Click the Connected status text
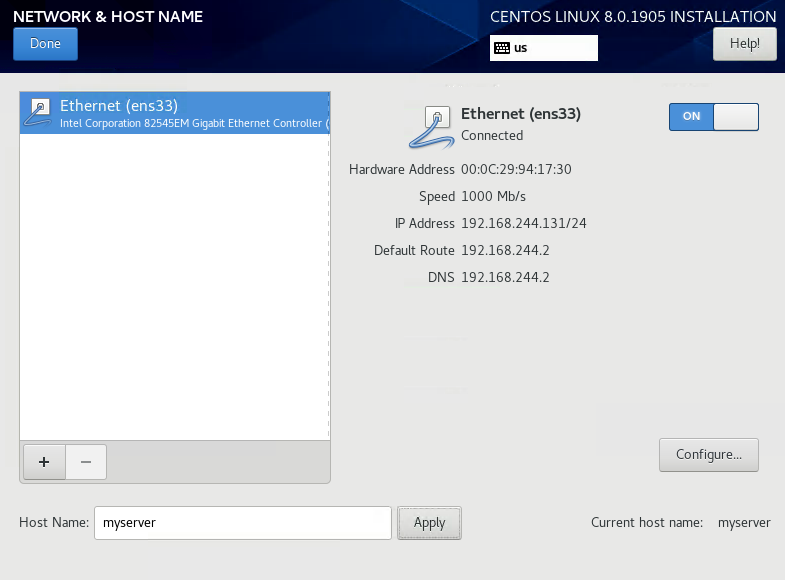This screenshot has width=785, height=580. pos(492,136)
